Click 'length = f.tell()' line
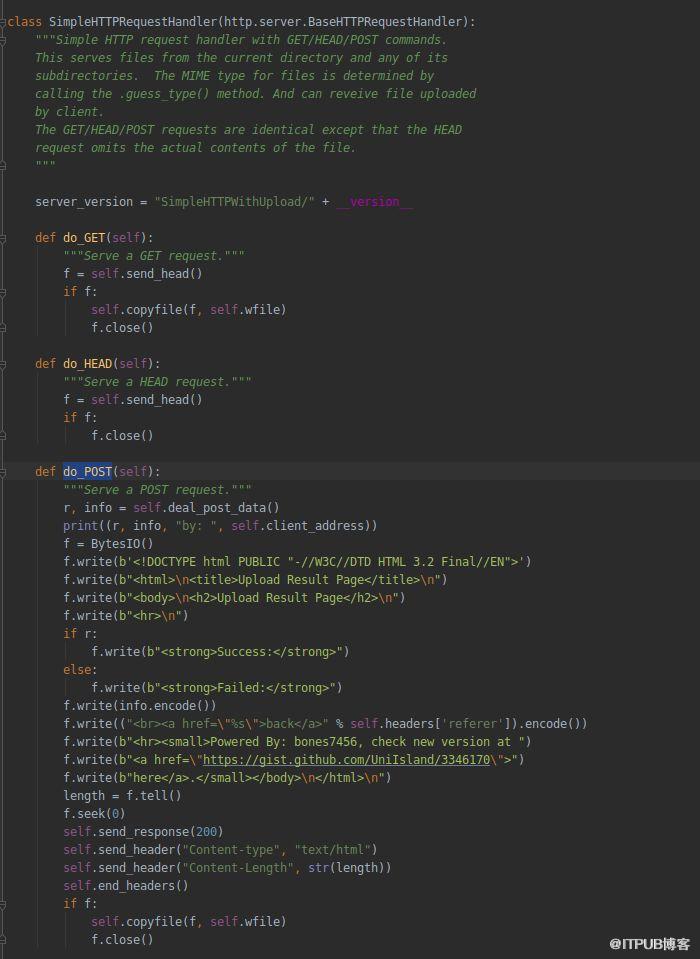 coord(122,796)
